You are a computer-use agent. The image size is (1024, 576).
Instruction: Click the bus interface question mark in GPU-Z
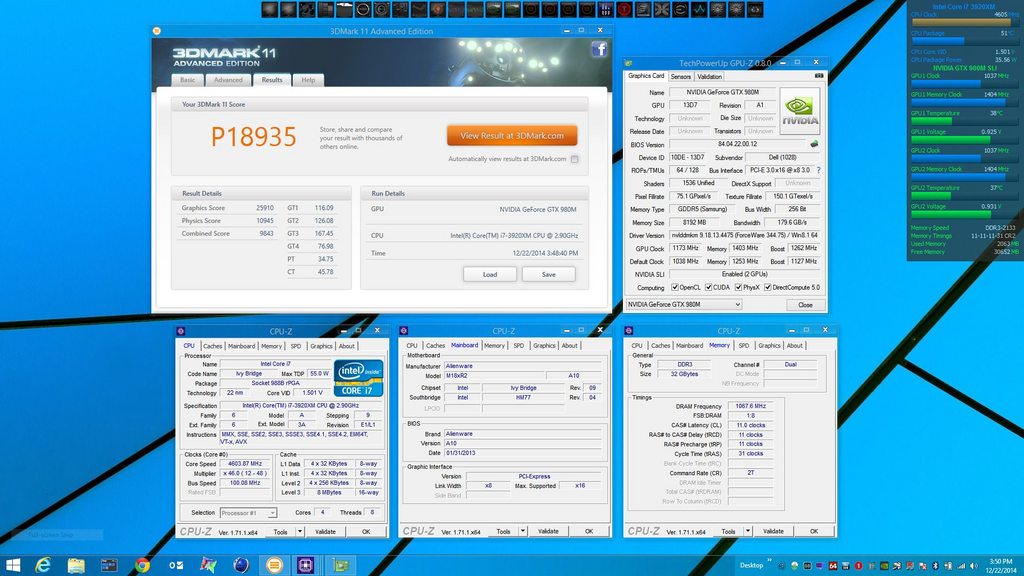[818, 170]
